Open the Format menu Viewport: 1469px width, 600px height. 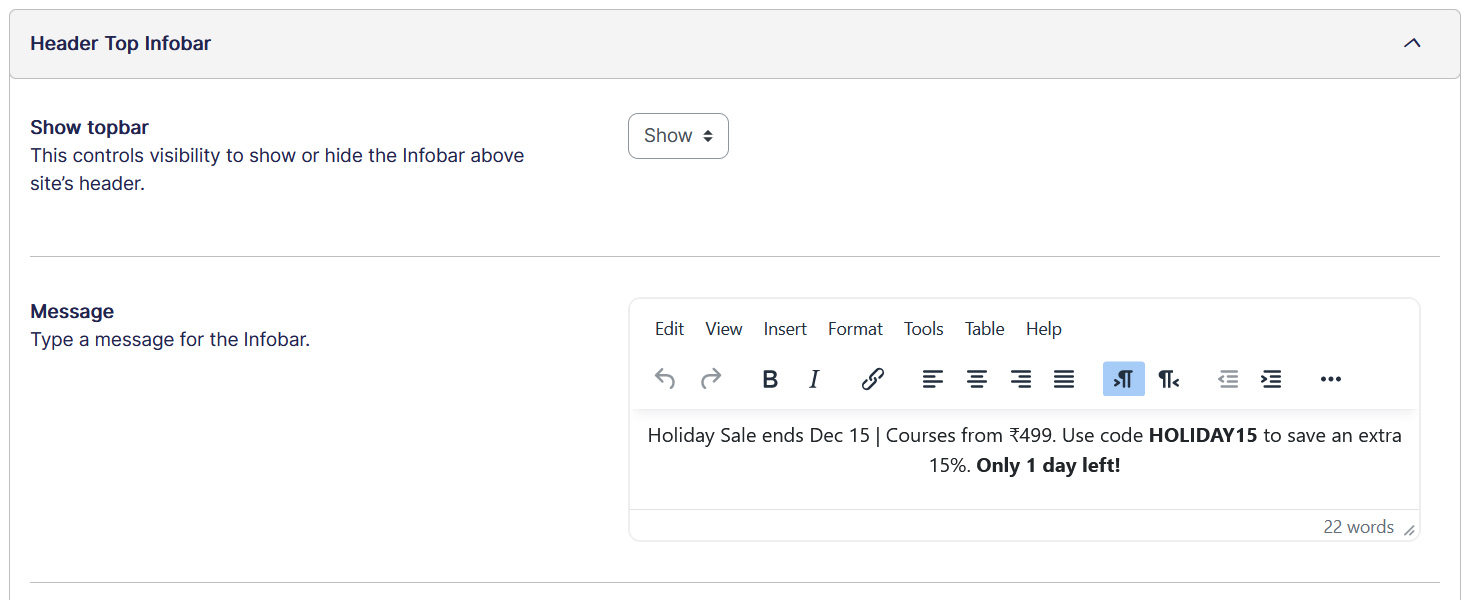click(855, 329)
